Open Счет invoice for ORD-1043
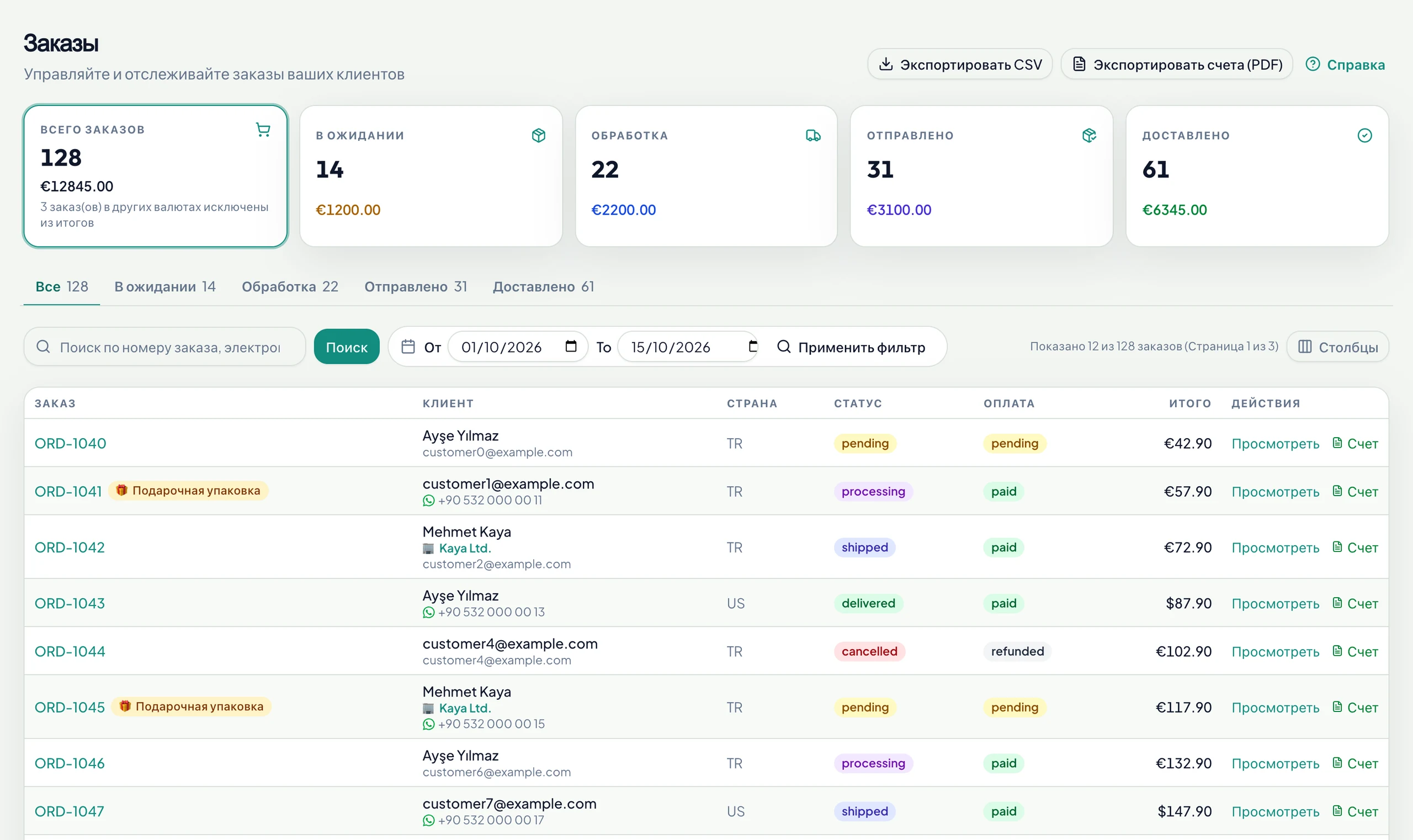Screen dimensions: 1413x840 tap(1354, 603)
